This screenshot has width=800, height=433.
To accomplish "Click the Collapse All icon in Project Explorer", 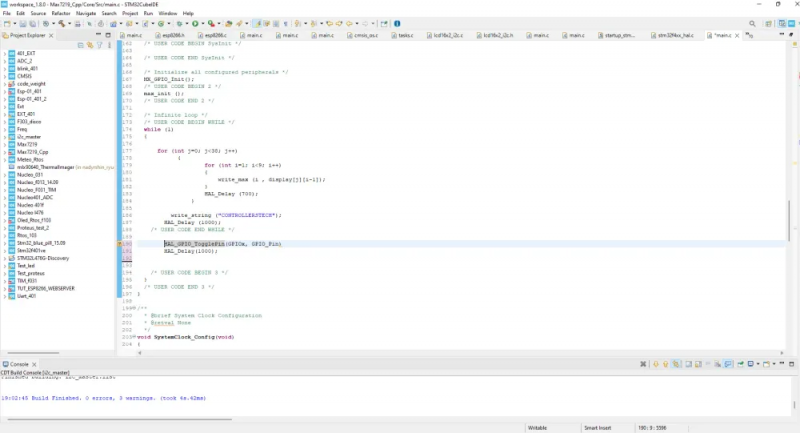I will click(80, 45).
